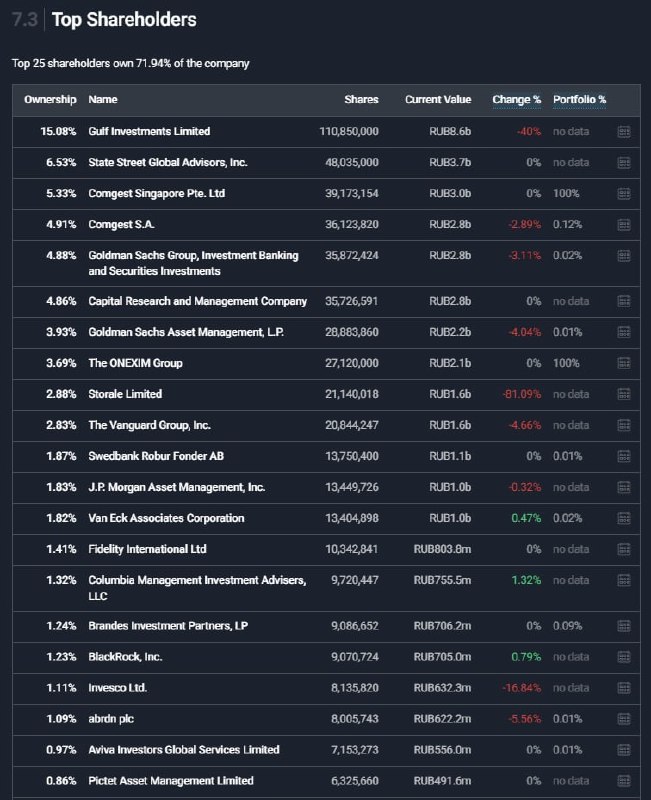
Task: Click the Shares column header
Action: [361, 99]
